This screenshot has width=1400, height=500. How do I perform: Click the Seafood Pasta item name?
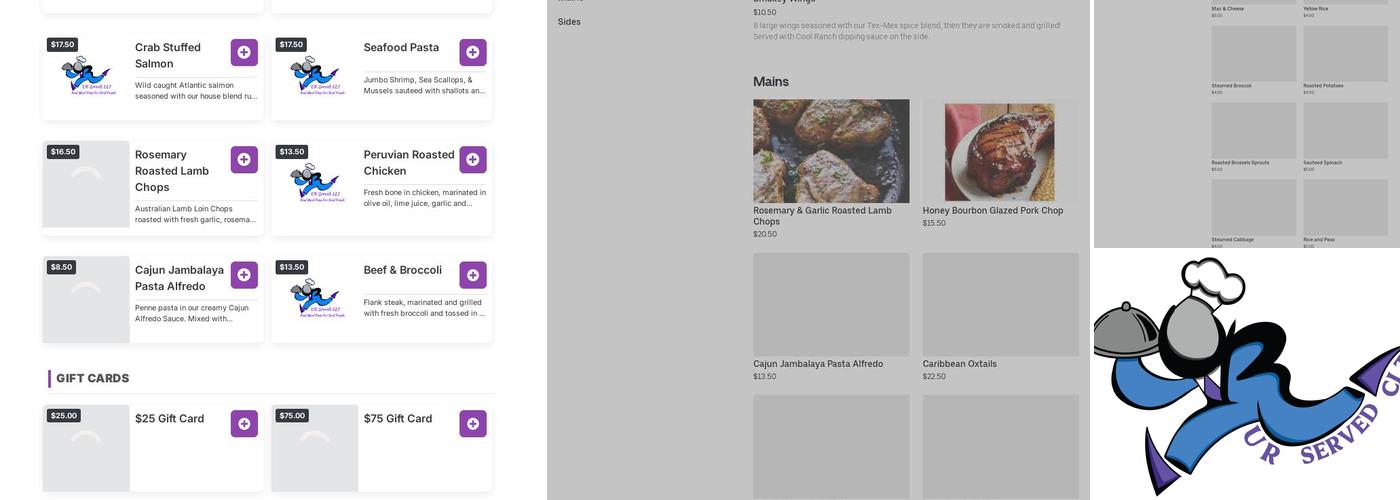(401, 47)
